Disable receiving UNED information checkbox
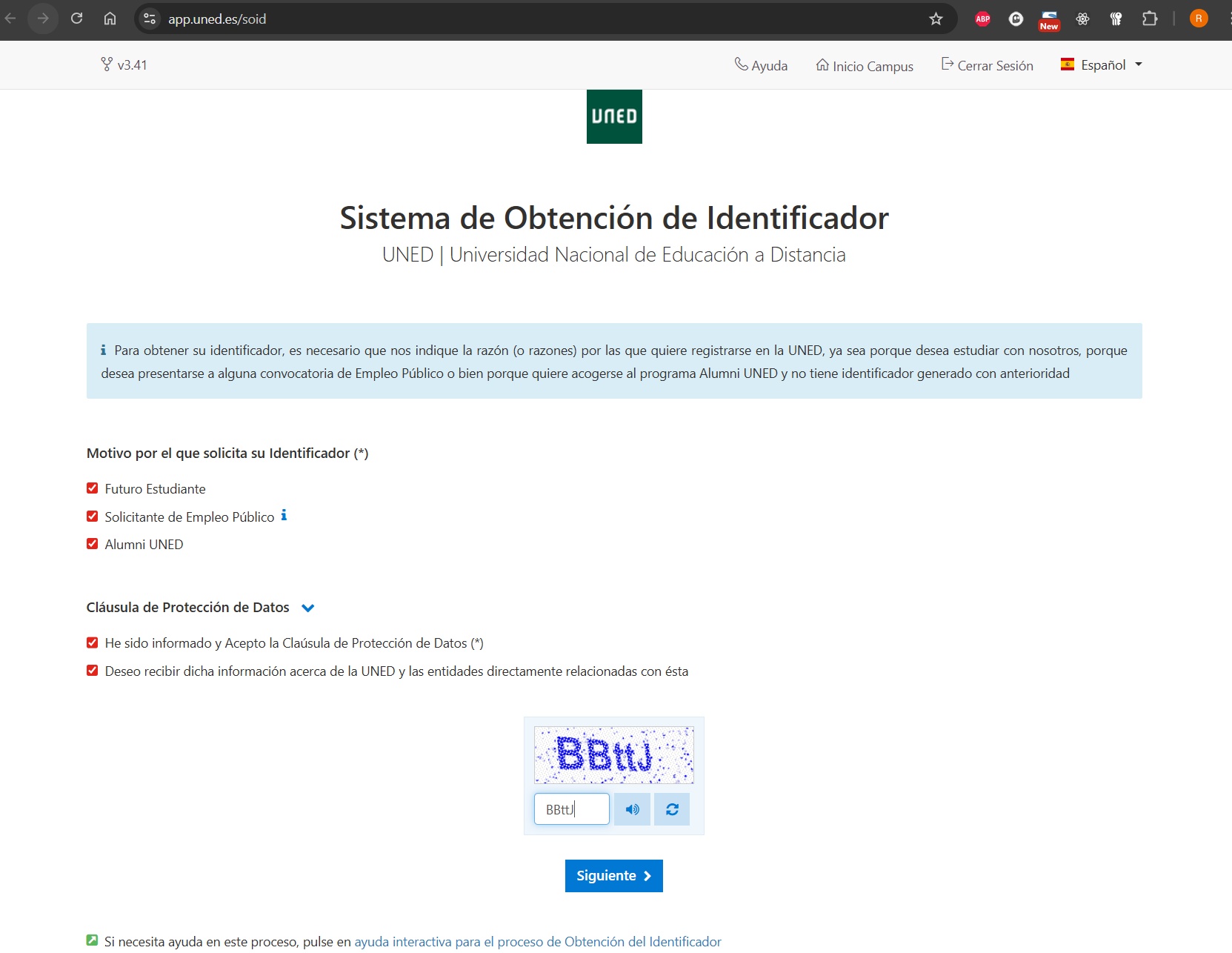 [93, 671]
